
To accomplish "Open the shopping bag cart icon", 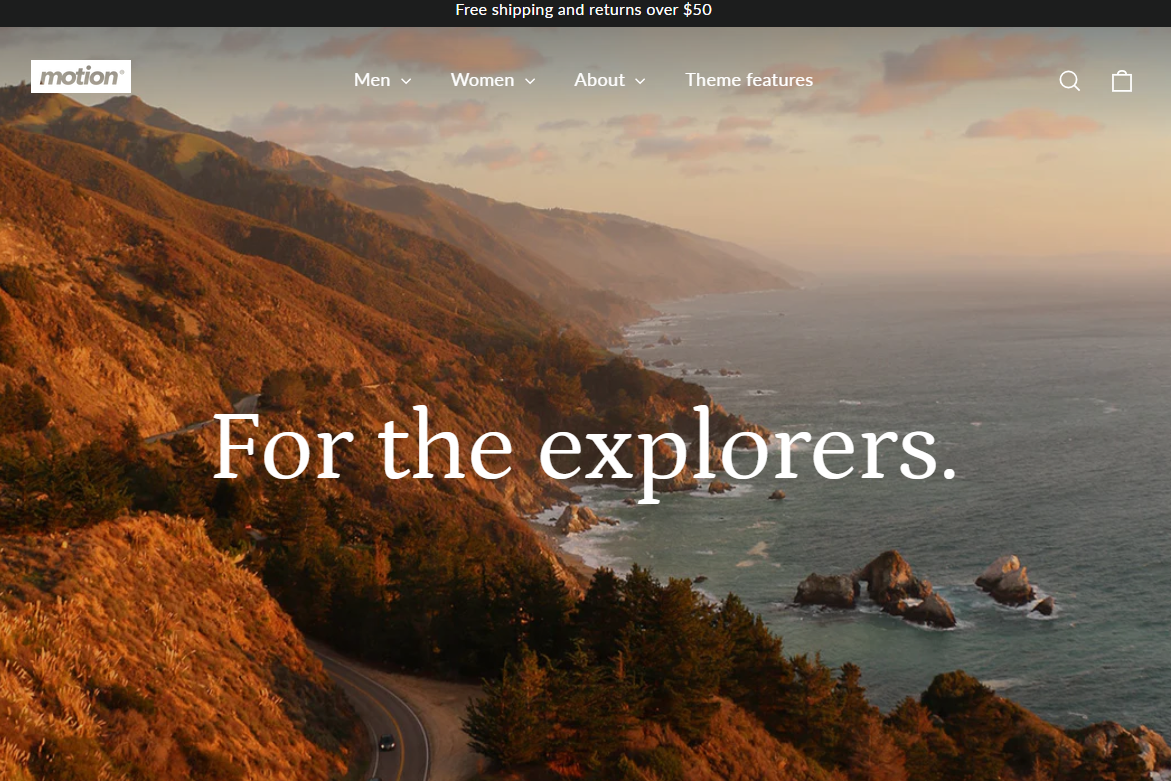I will coord(1122,81).
